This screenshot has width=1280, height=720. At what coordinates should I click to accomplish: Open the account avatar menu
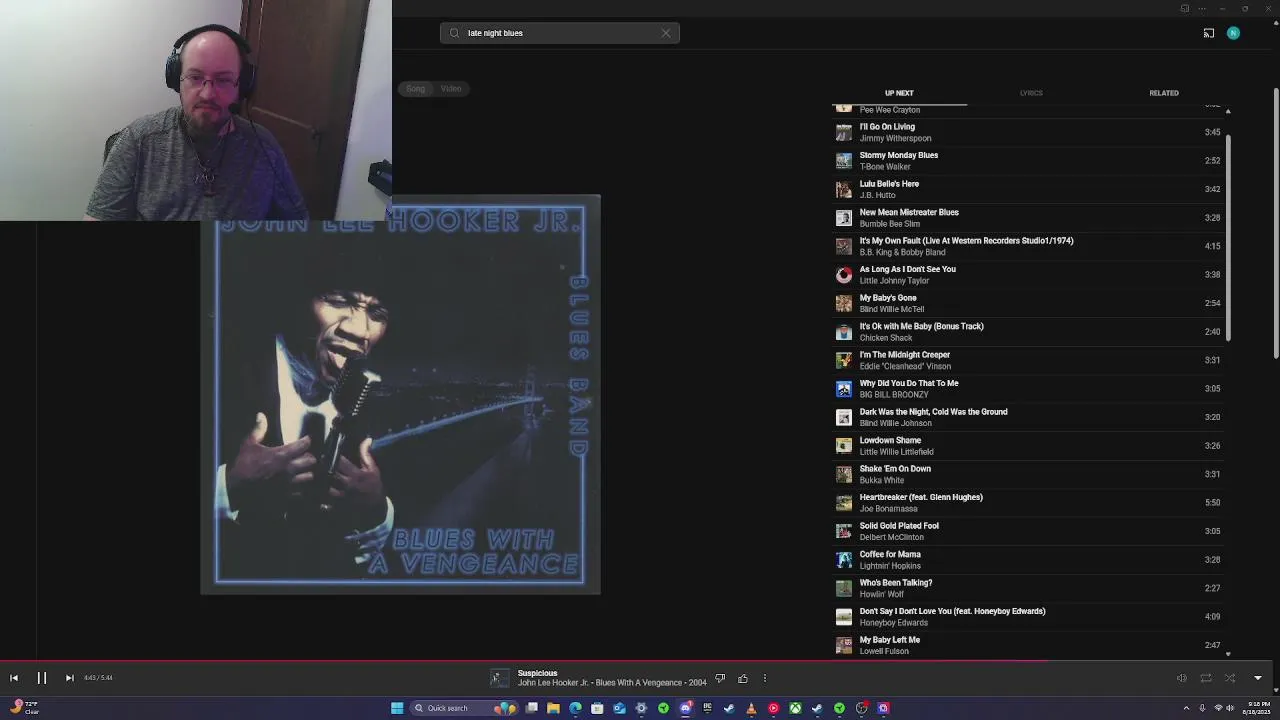[1233, 33]
